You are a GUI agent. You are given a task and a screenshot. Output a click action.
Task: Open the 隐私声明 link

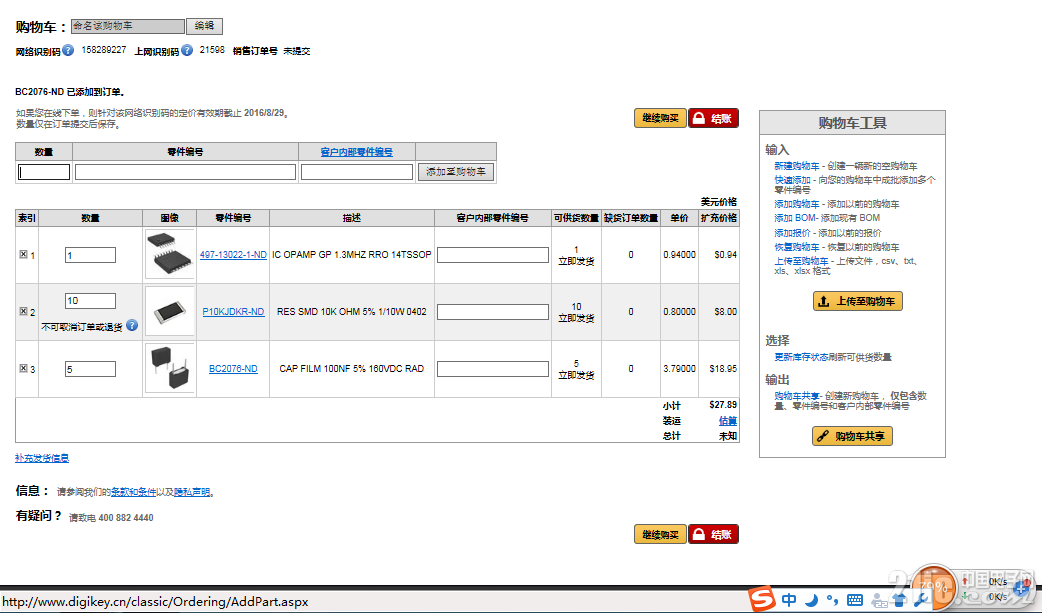(x=192, y=492)
